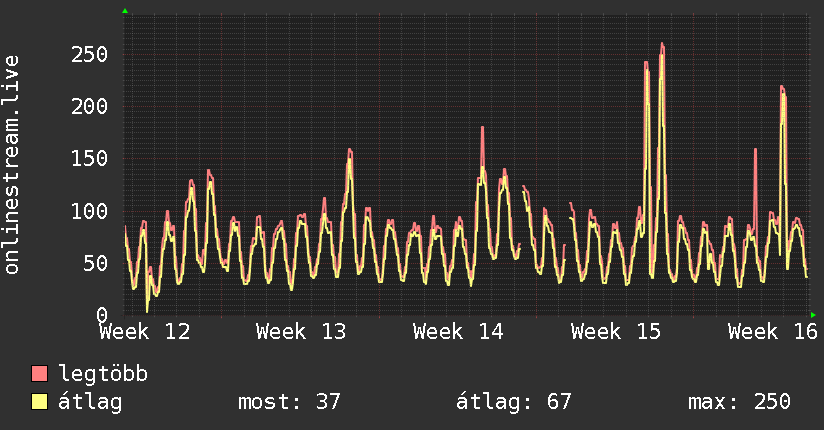The width and height of the screenshot is (824, 430).
Task: Click the 100 y-axis tick label
Action: (x=90, y=211)
